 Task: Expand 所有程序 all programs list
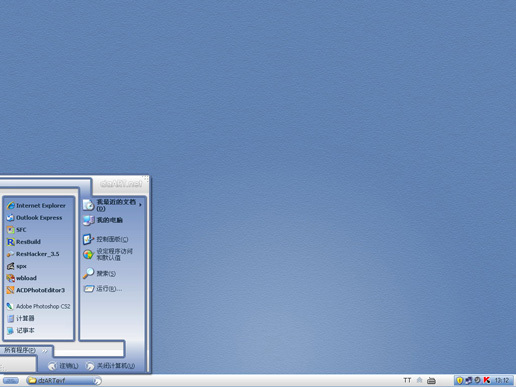pos(25,350)
